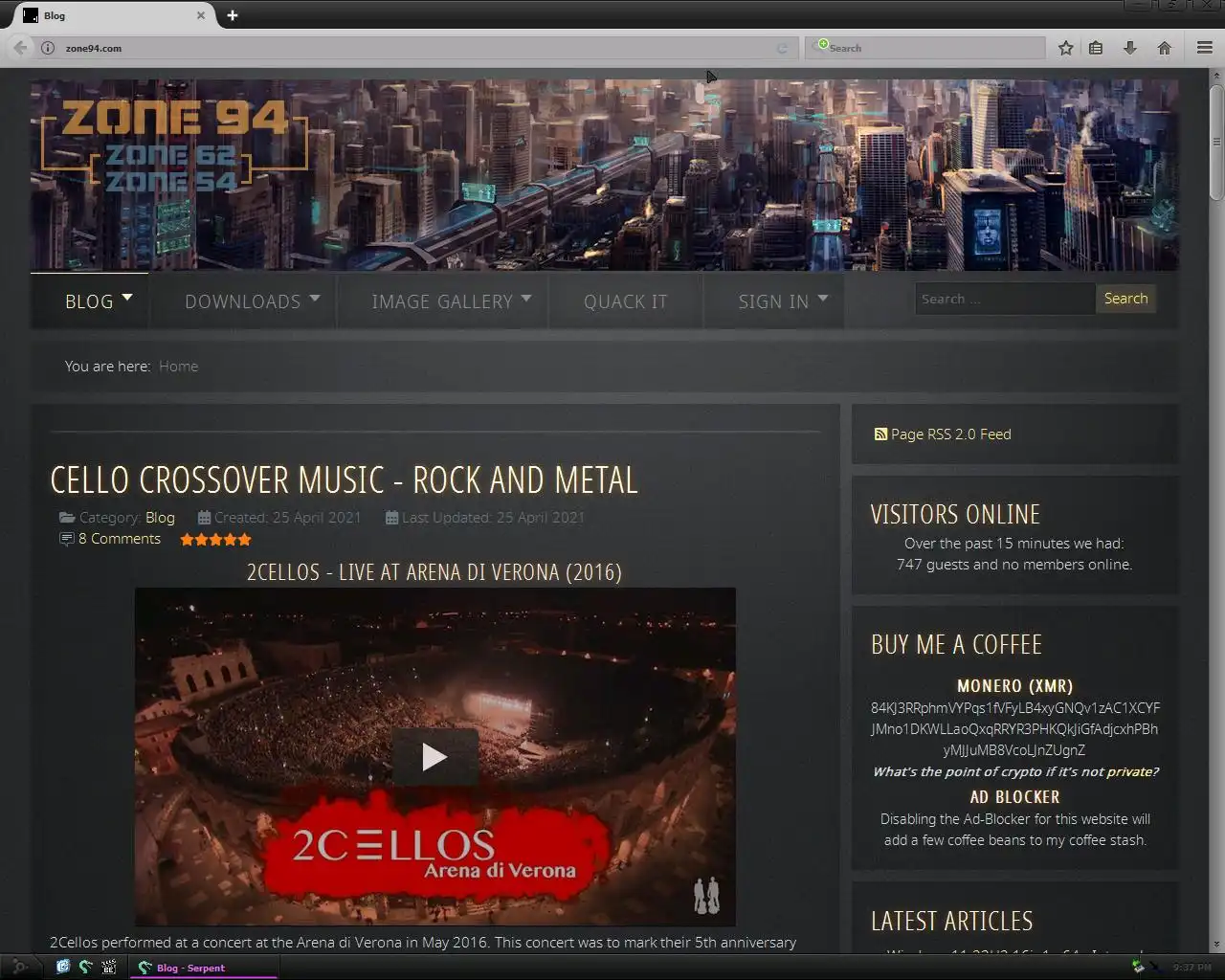Follow the 'private' link in coffee box
The image size is (1225, 980).
click(1129, 771)
